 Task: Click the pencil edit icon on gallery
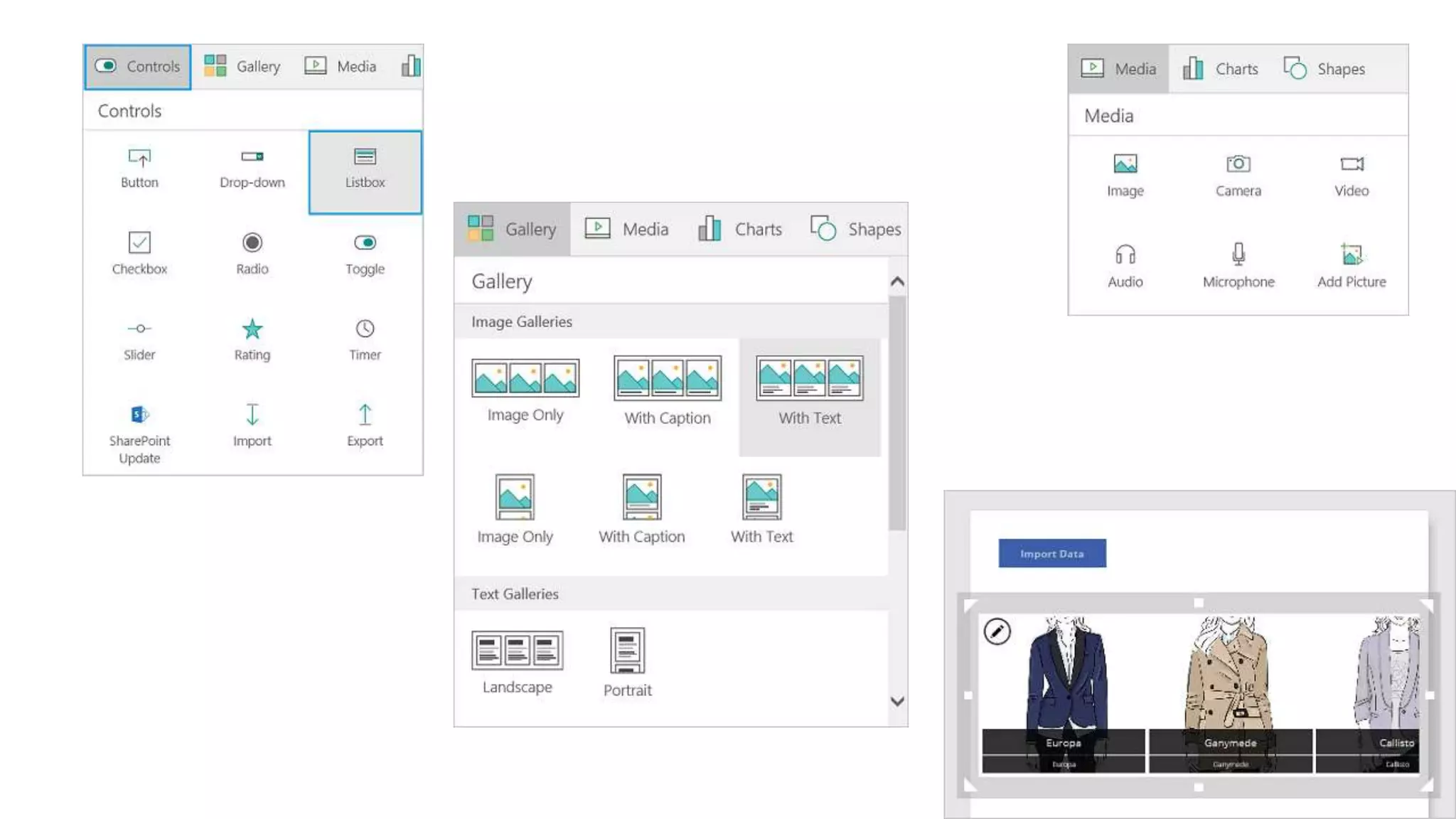coord(997,631)
